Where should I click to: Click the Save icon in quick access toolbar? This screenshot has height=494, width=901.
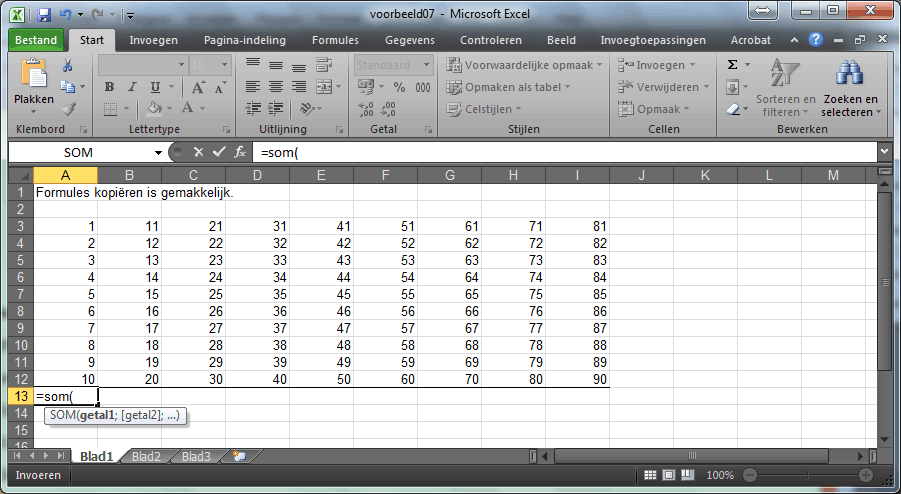pos(45,15)
